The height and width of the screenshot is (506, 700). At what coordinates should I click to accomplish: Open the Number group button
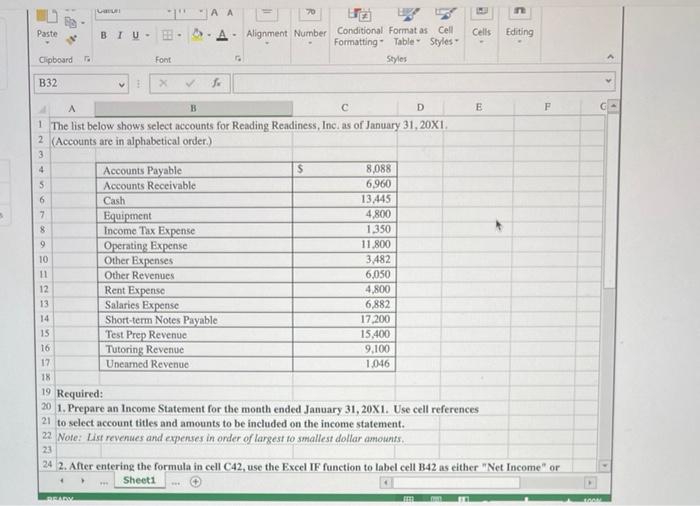[310, 28]
